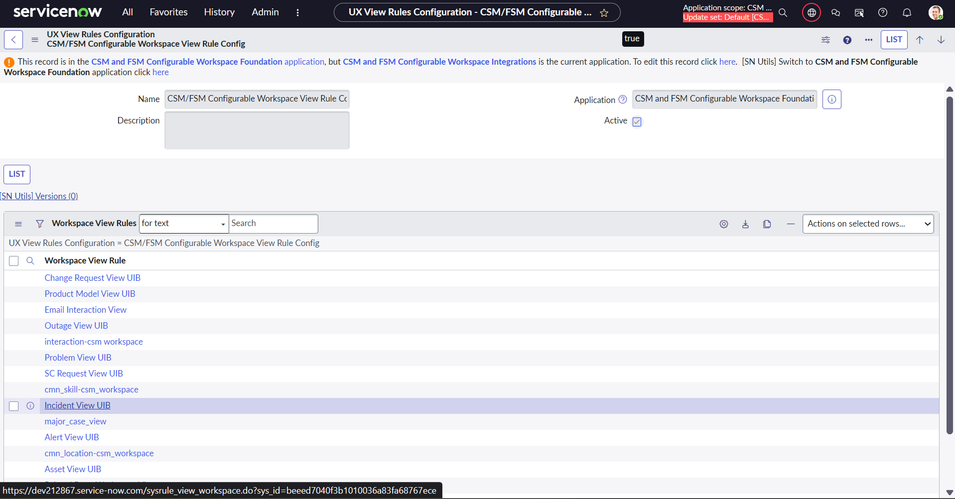Open CSM and FSM Configurable Workspace Integrations link
955x499 pixels.
[x=440, y=62]
